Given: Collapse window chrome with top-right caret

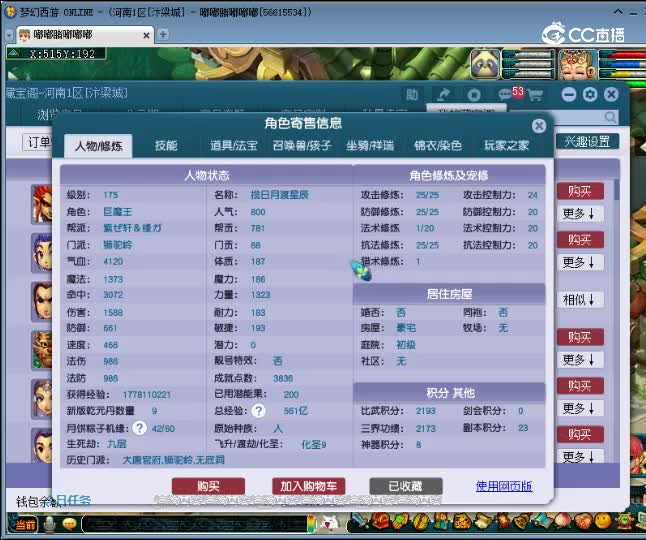Looking at the screenshot, I should [618, 12].
